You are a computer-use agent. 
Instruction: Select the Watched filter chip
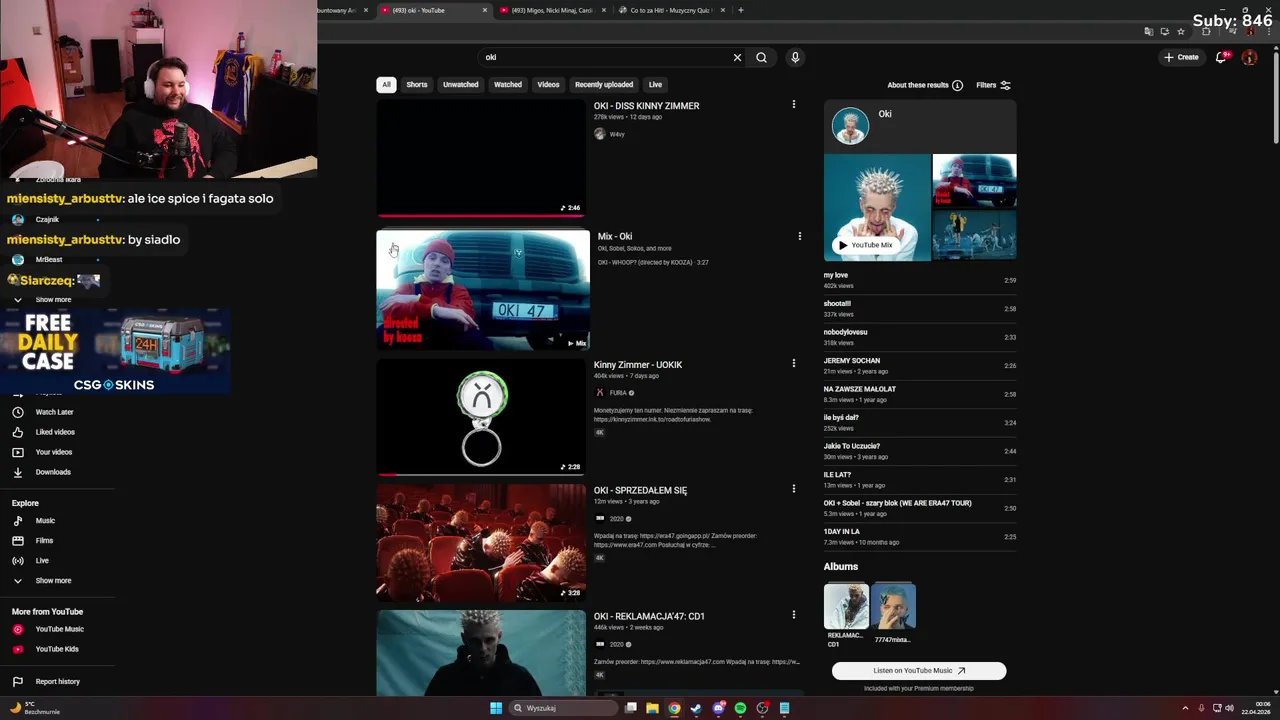click(508, 85)
